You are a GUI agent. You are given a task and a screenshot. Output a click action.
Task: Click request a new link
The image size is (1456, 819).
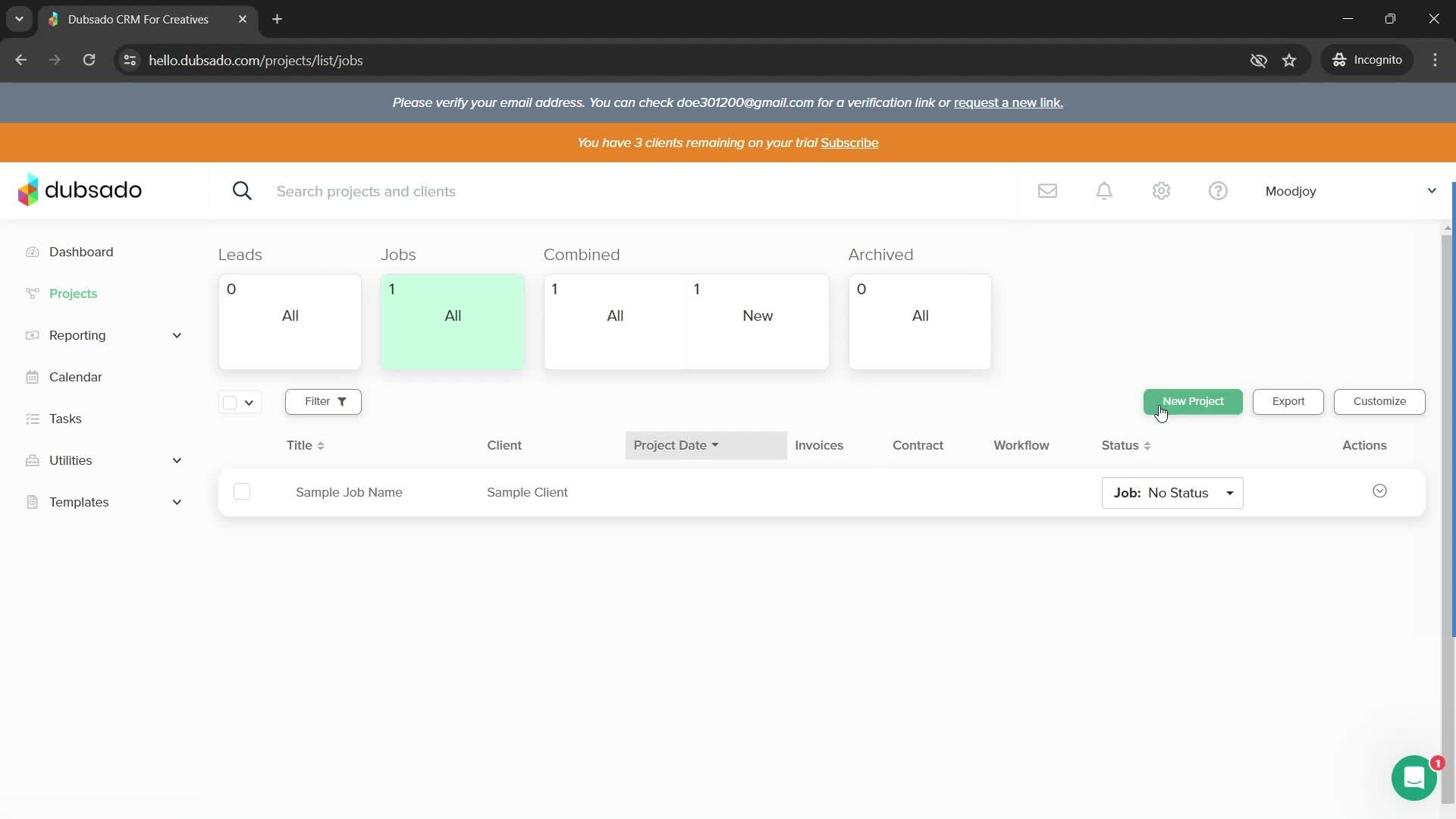[1008, 102]
